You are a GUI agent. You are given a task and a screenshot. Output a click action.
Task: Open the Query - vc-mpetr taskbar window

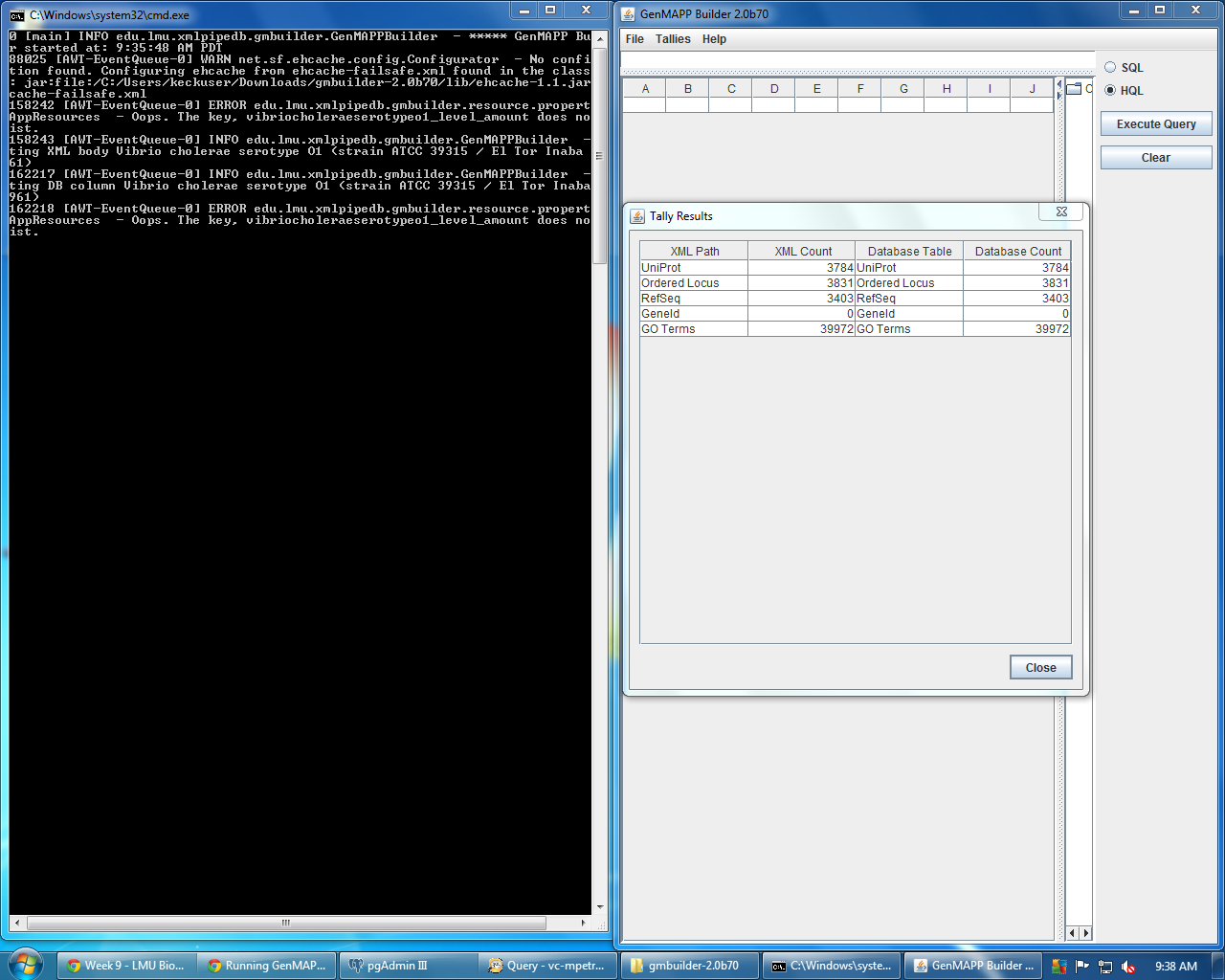549,966
